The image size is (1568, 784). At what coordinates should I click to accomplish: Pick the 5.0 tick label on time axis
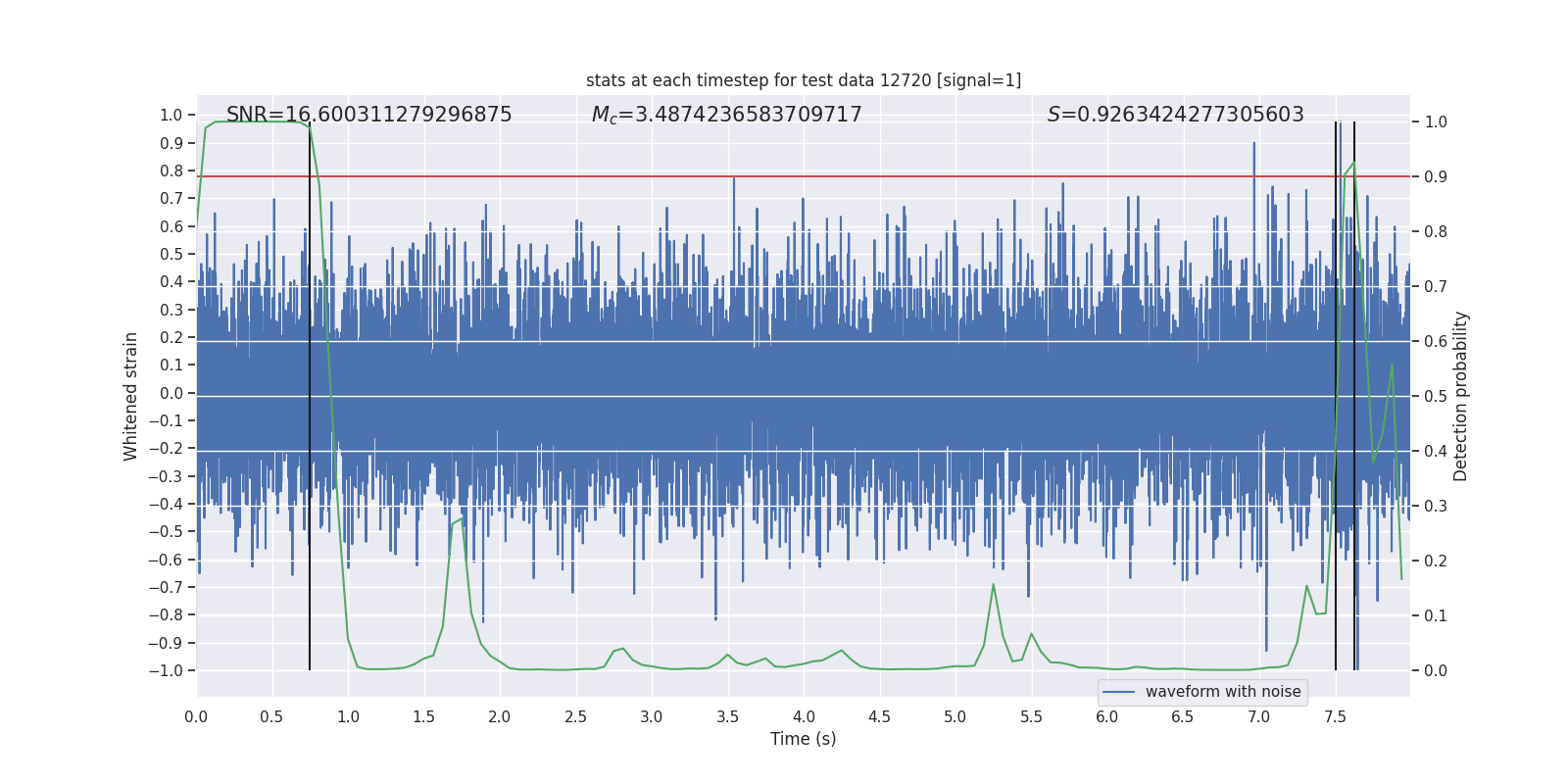click(x=955, y=716)
